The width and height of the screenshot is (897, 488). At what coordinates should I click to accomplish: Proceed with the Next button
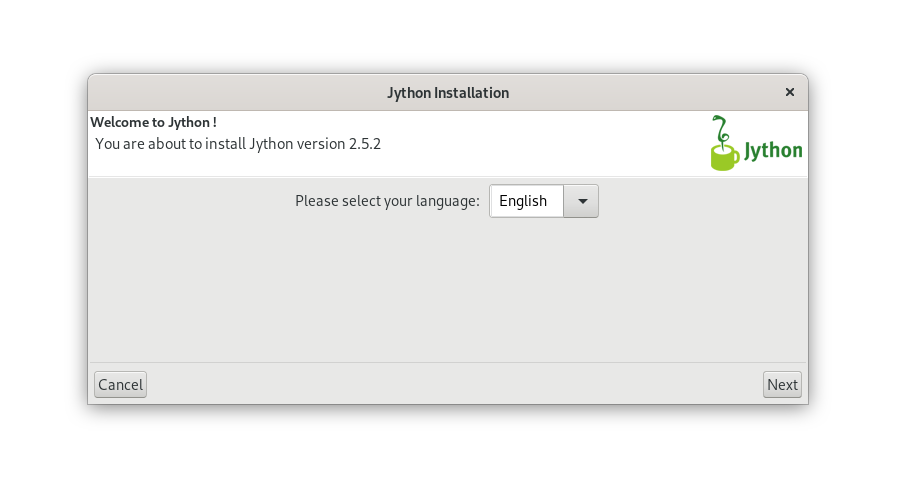click(782, 384)
